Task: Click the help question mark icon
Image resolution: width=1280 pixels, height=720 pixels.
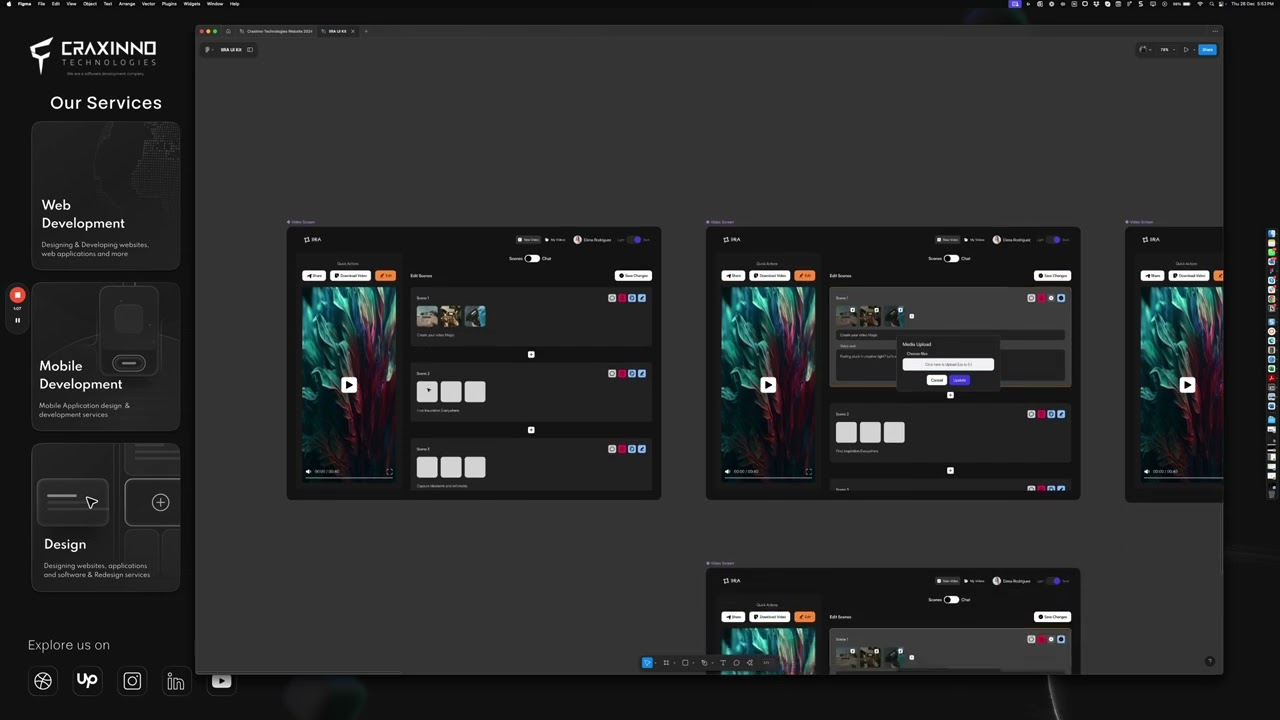Action: tap(1210, 662)
